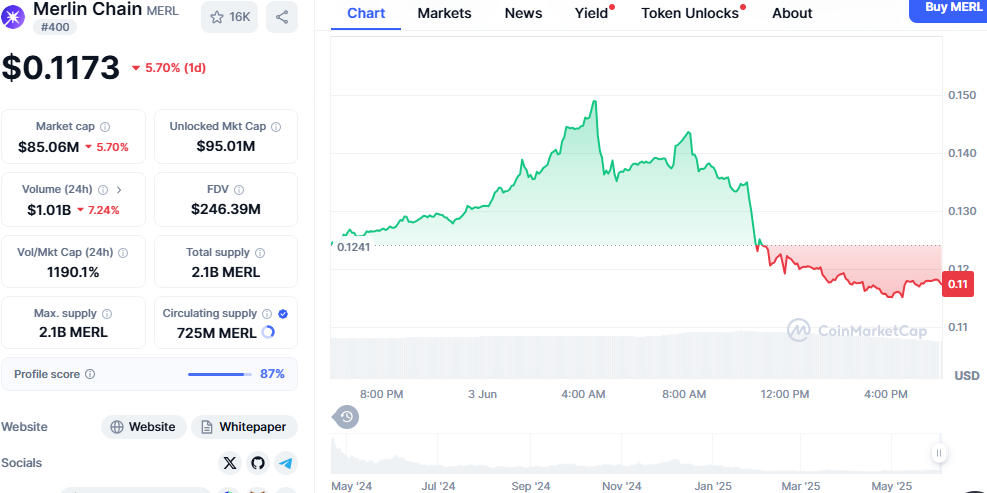The width and height of the screenshot is (987, 493).
Task: Click the MERL ticker symbol text
Action: [162, 11]
